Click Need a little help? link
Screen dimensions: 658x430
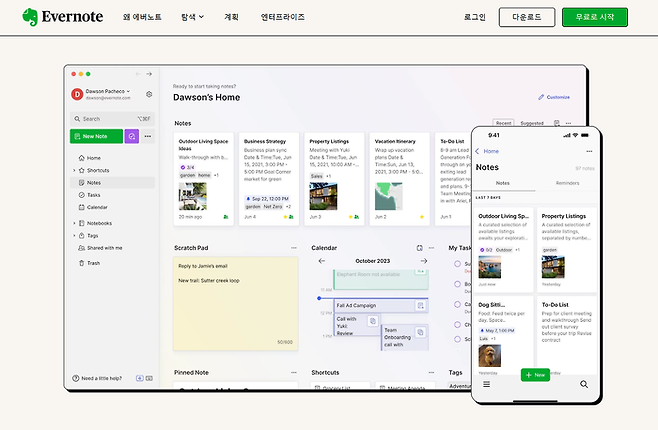pyautogui.click(x=97, y=378)
